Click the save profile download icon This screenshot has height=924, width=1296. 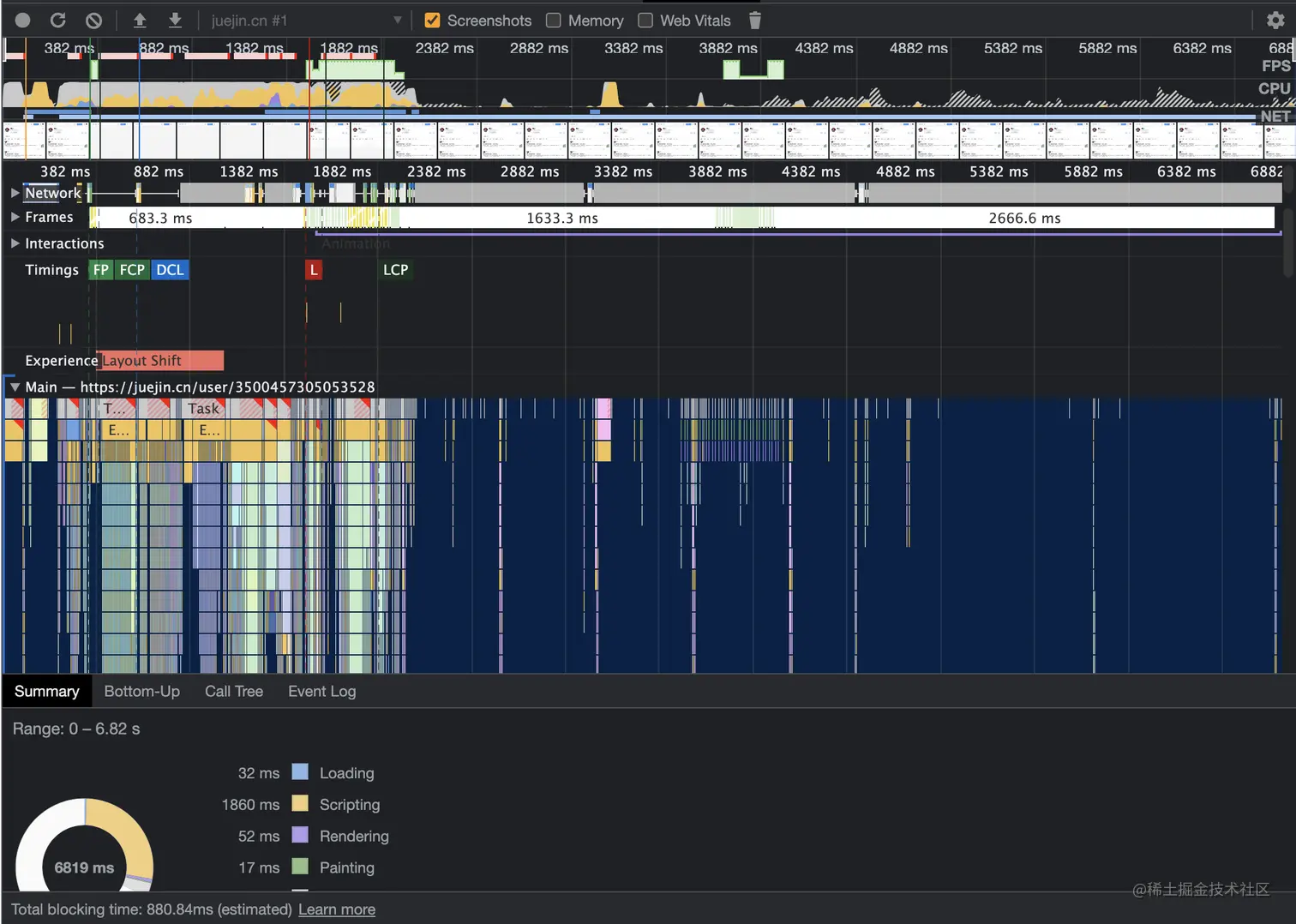point(175,21)
